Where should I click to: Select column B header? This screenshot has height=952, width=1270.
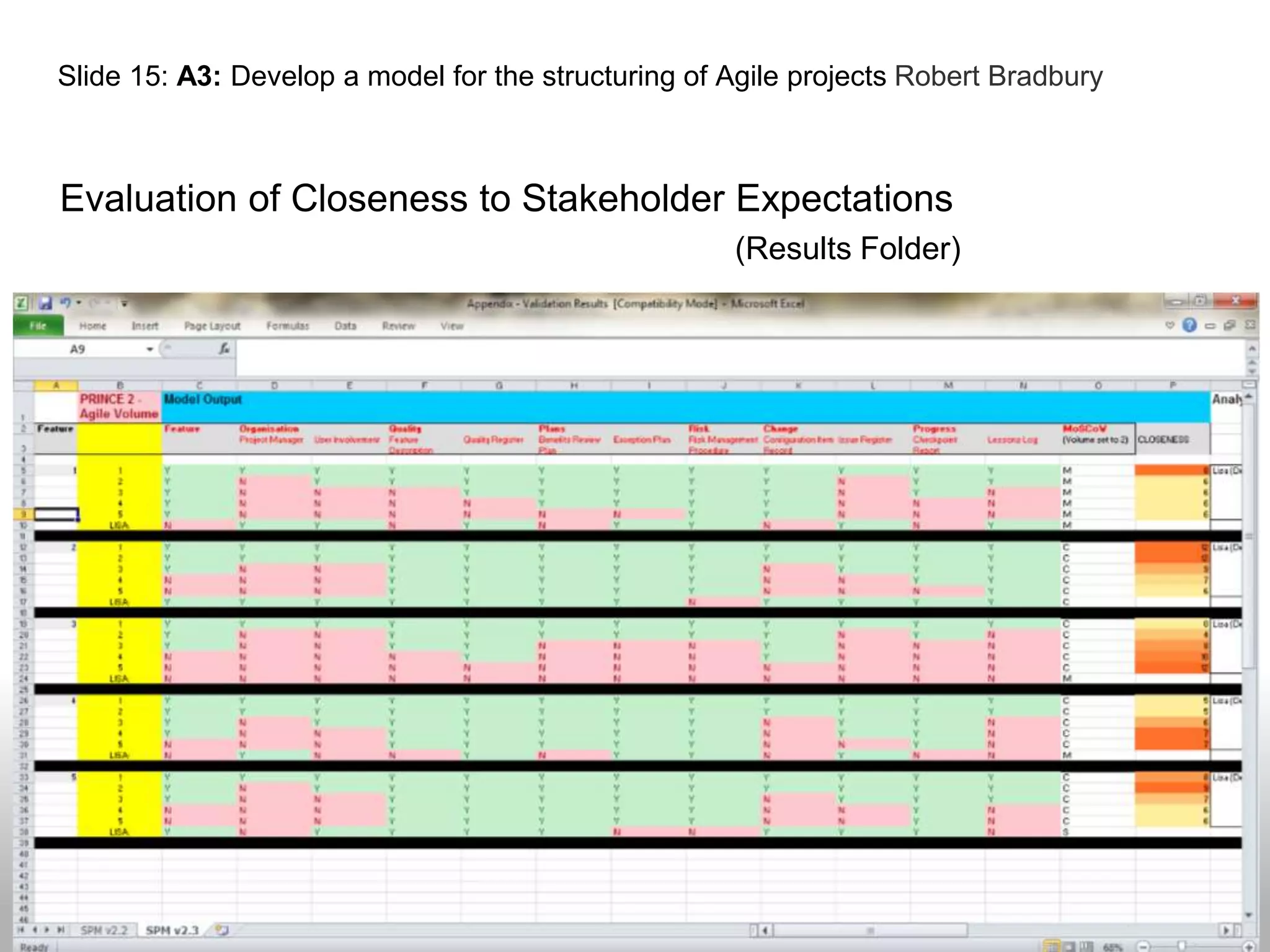click(120, 386)
